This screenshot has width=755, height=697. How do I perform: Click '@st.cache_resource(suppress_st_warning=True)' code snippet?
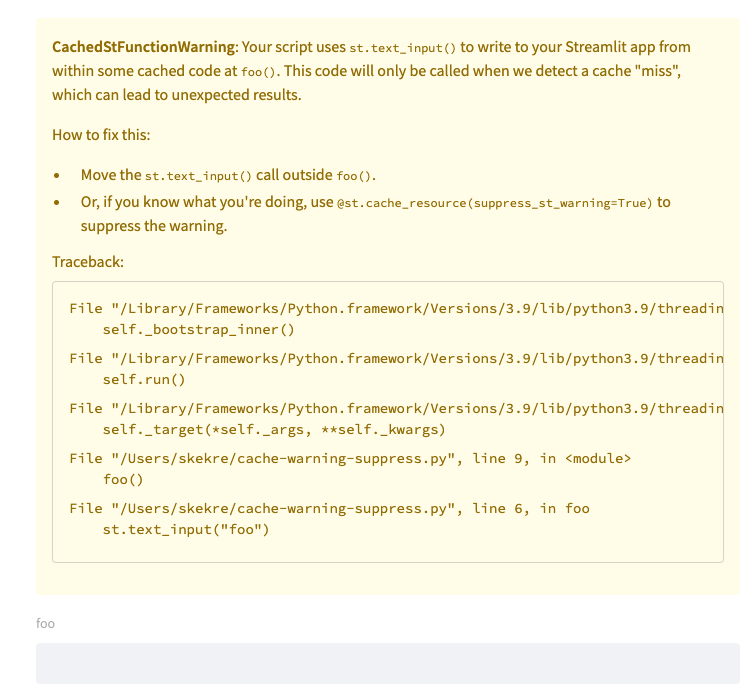coord(495,203)
